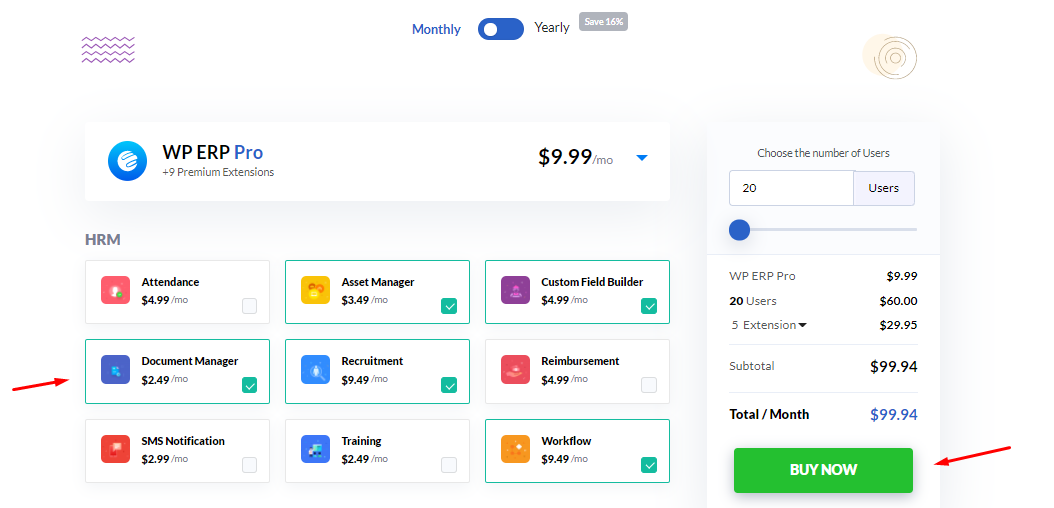The height and width of the screenshot is (508, 1054).
Task: Click the number of users input field
Action: click(790, 188)
